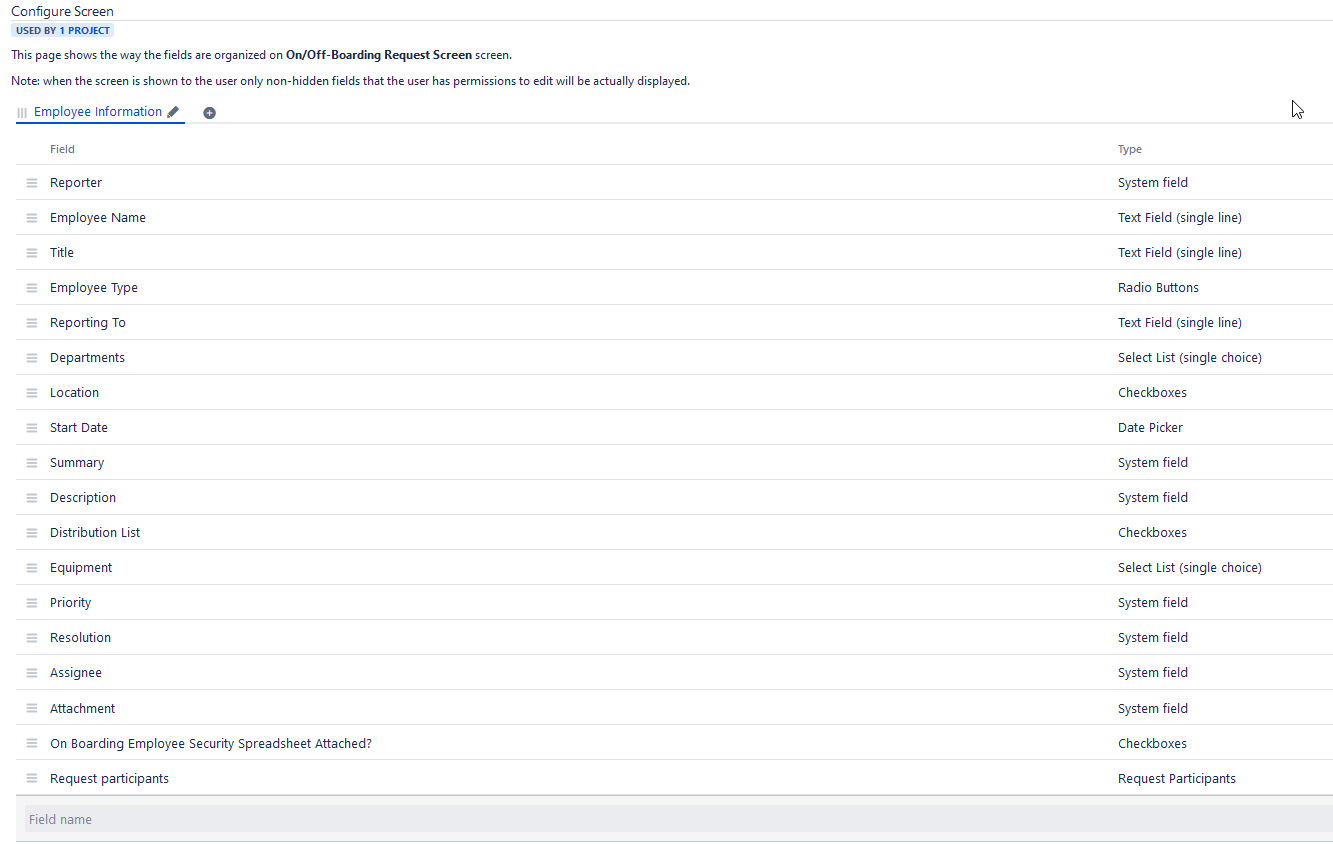Select the drag handle for Title row
Screen dimensions: 1333x844
(x=32, y=253)
